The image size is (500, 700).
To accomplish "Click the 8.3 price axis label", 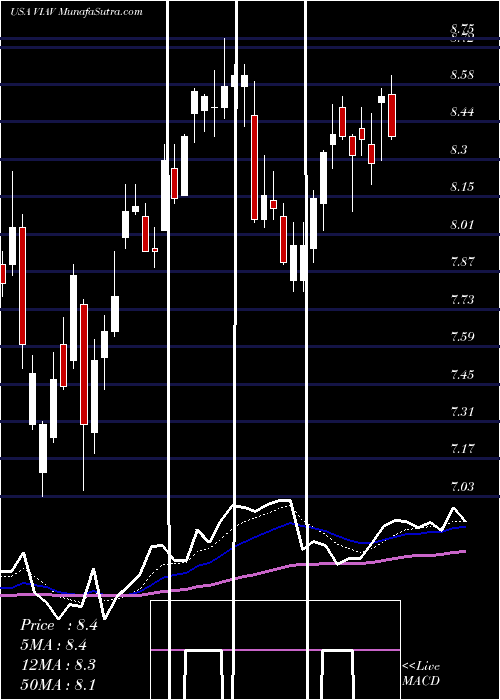I will click(x=459, y=149).
